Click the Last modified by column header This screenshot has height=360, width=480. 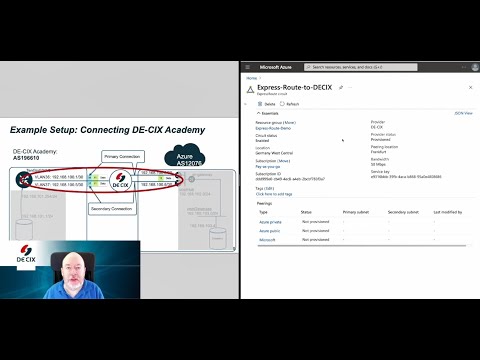(x=447, y=212)
